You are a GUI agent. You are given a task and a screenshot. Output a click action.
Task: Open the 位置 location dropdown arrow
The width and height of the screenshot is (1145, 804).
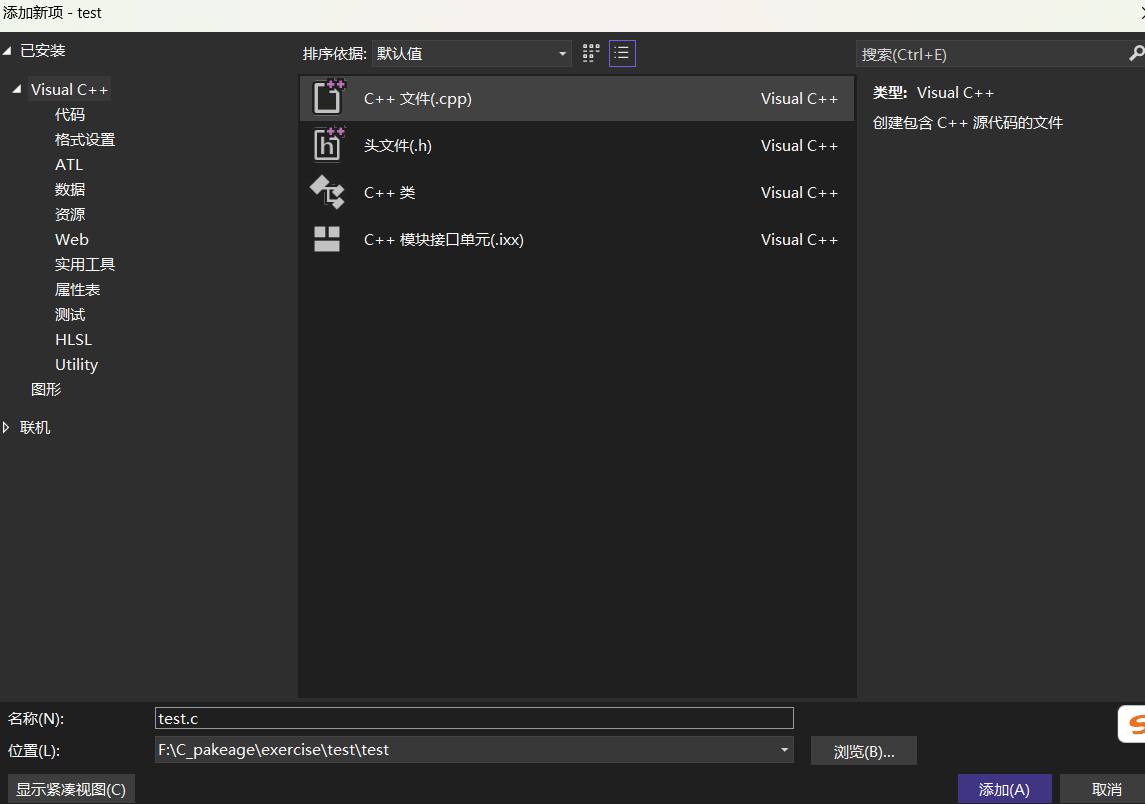(x=784, y=750)
